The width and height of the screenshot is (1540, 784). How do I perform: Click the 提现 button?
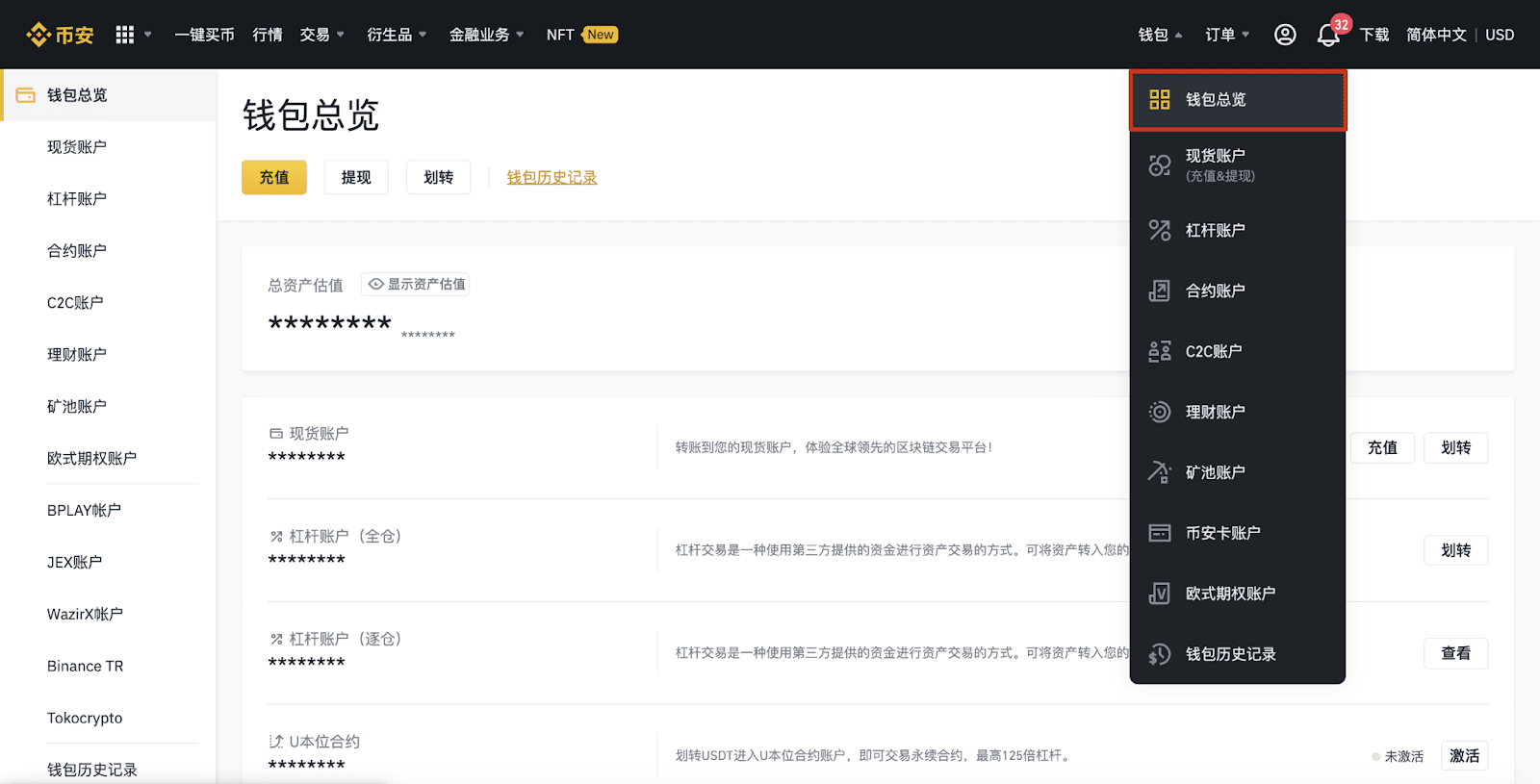pyautogui.click(x=356, y=177)
